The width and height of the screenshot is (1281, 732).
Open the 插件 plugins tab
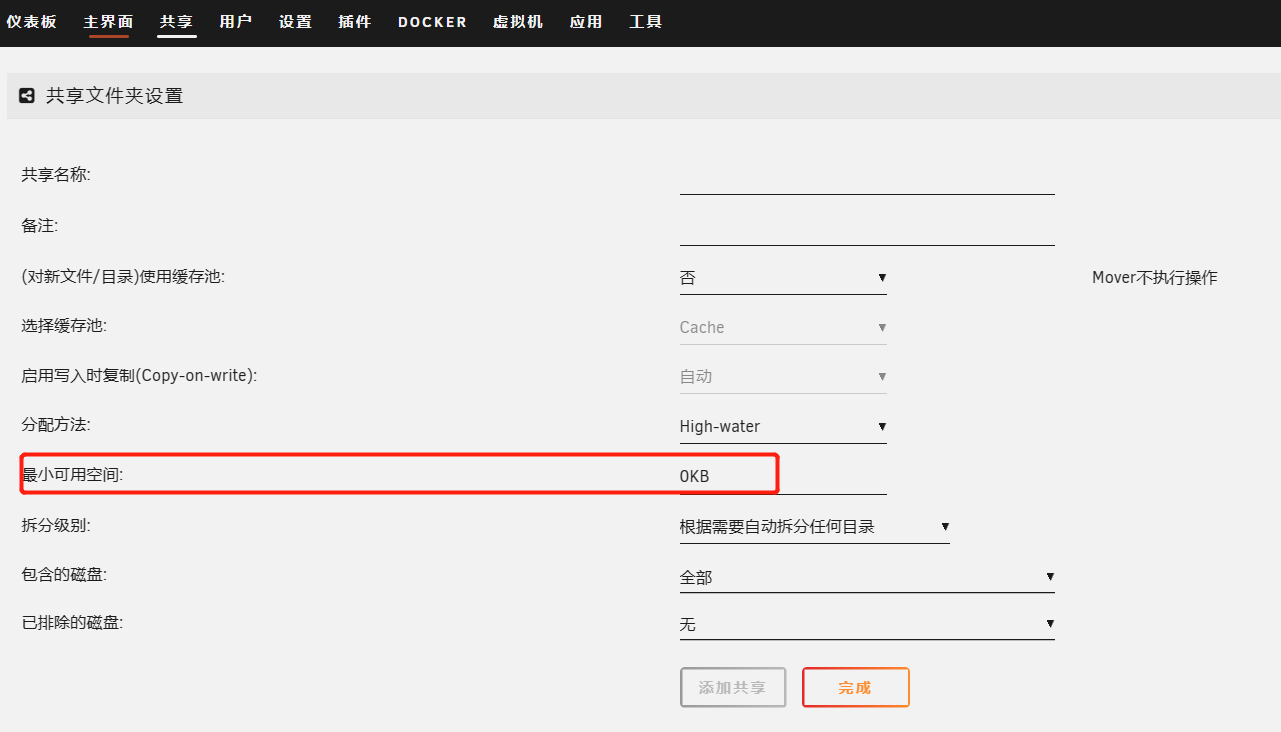(x=355, y=21)
